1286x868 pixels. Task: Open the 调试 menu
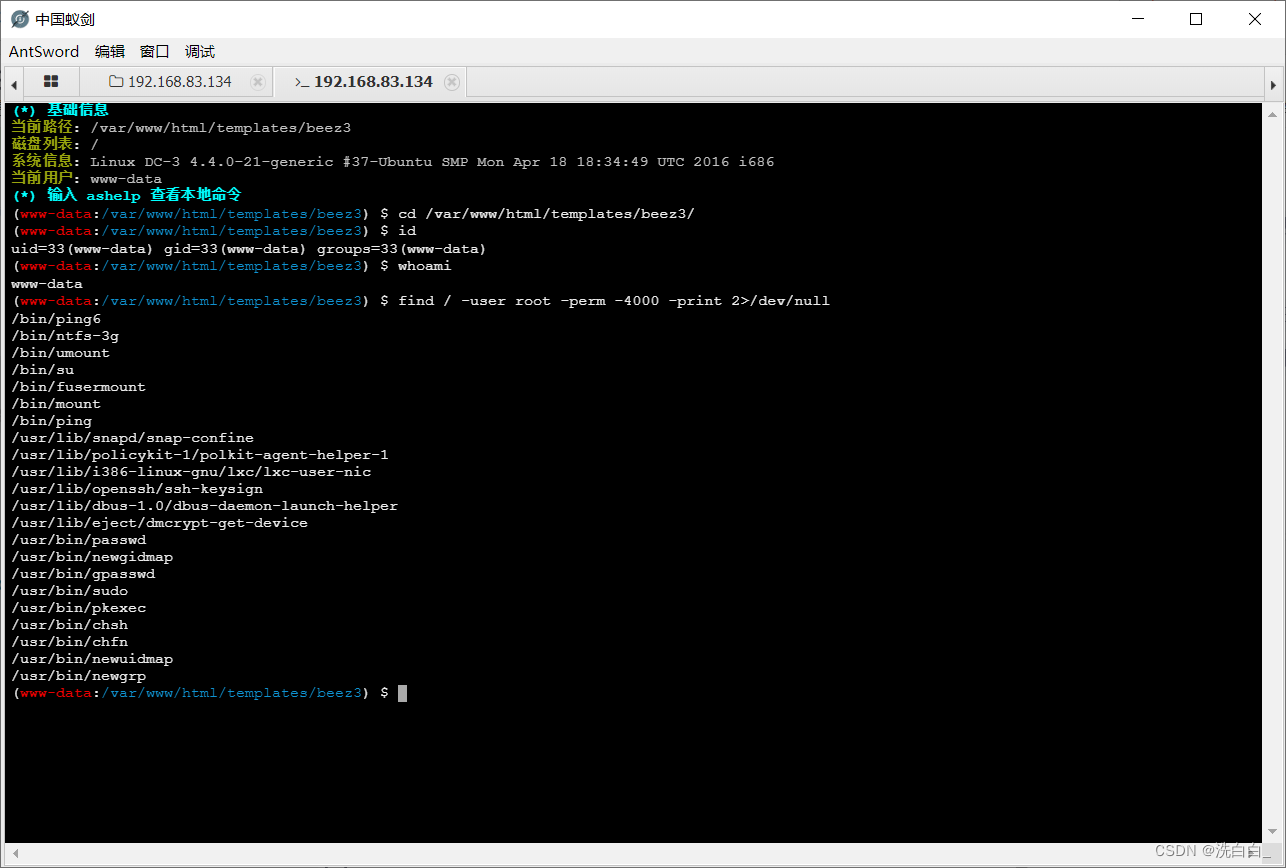[x=198, y=51]
